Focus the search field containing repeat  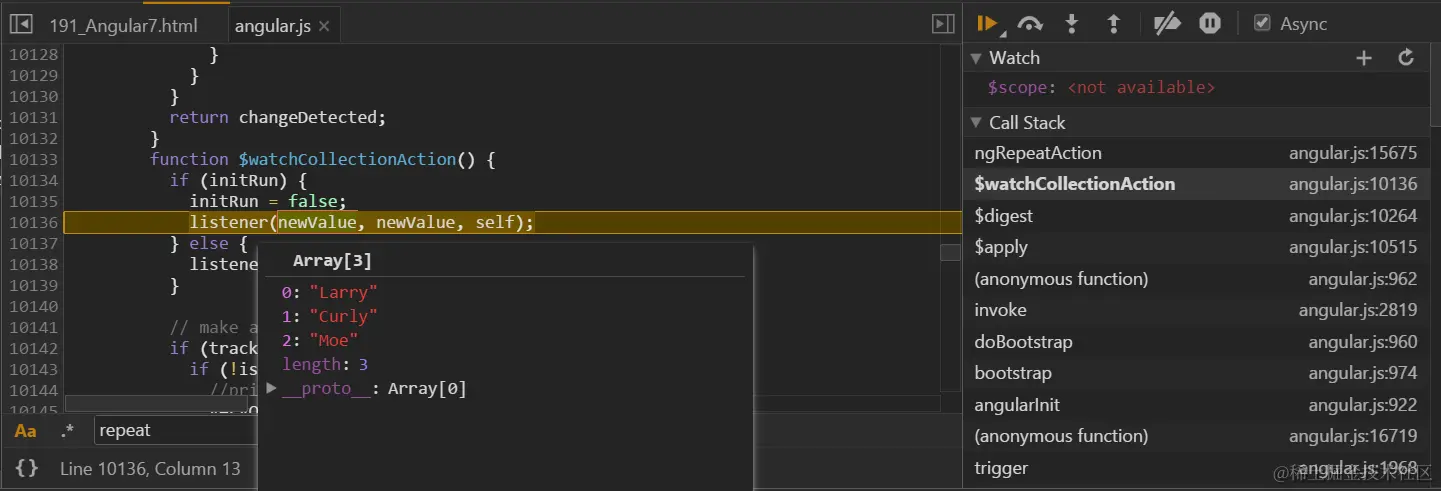tap(176, 431)
